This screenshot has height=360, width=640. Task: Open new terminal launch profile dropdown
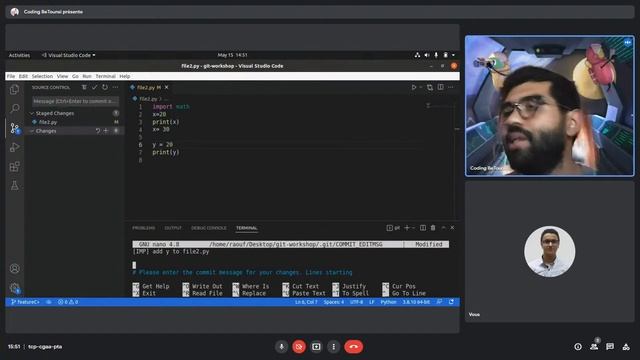(x=413, y=228)
